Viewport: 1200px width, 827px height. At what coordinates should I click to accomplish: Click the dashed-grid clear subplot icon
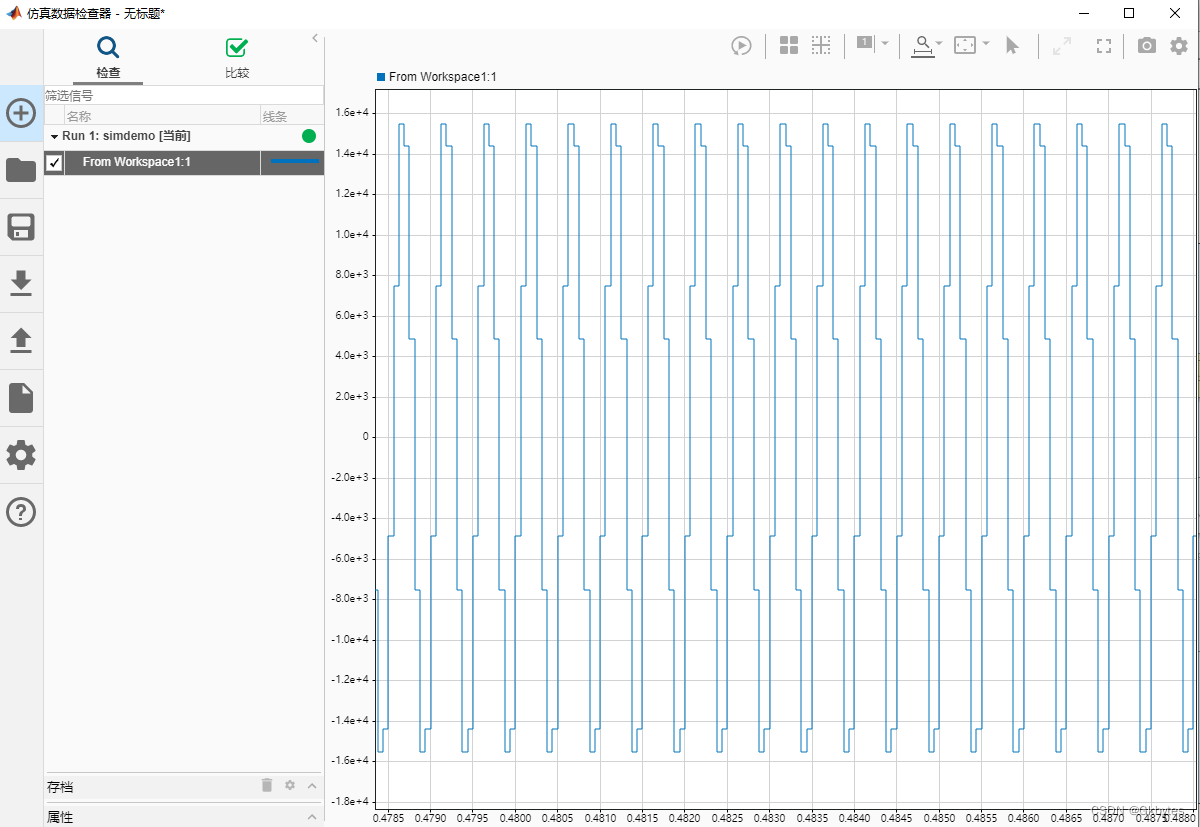(x=821, y=45)
